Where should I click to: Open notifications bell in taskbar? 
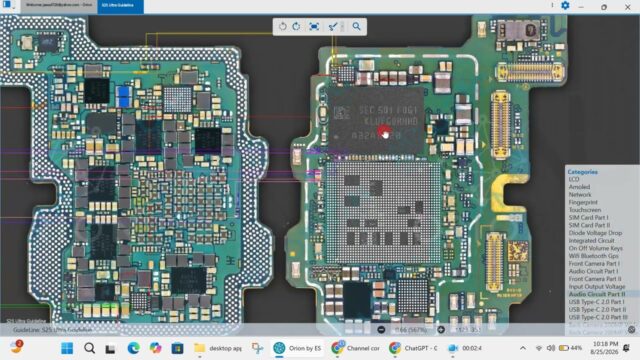coord(627,348)
